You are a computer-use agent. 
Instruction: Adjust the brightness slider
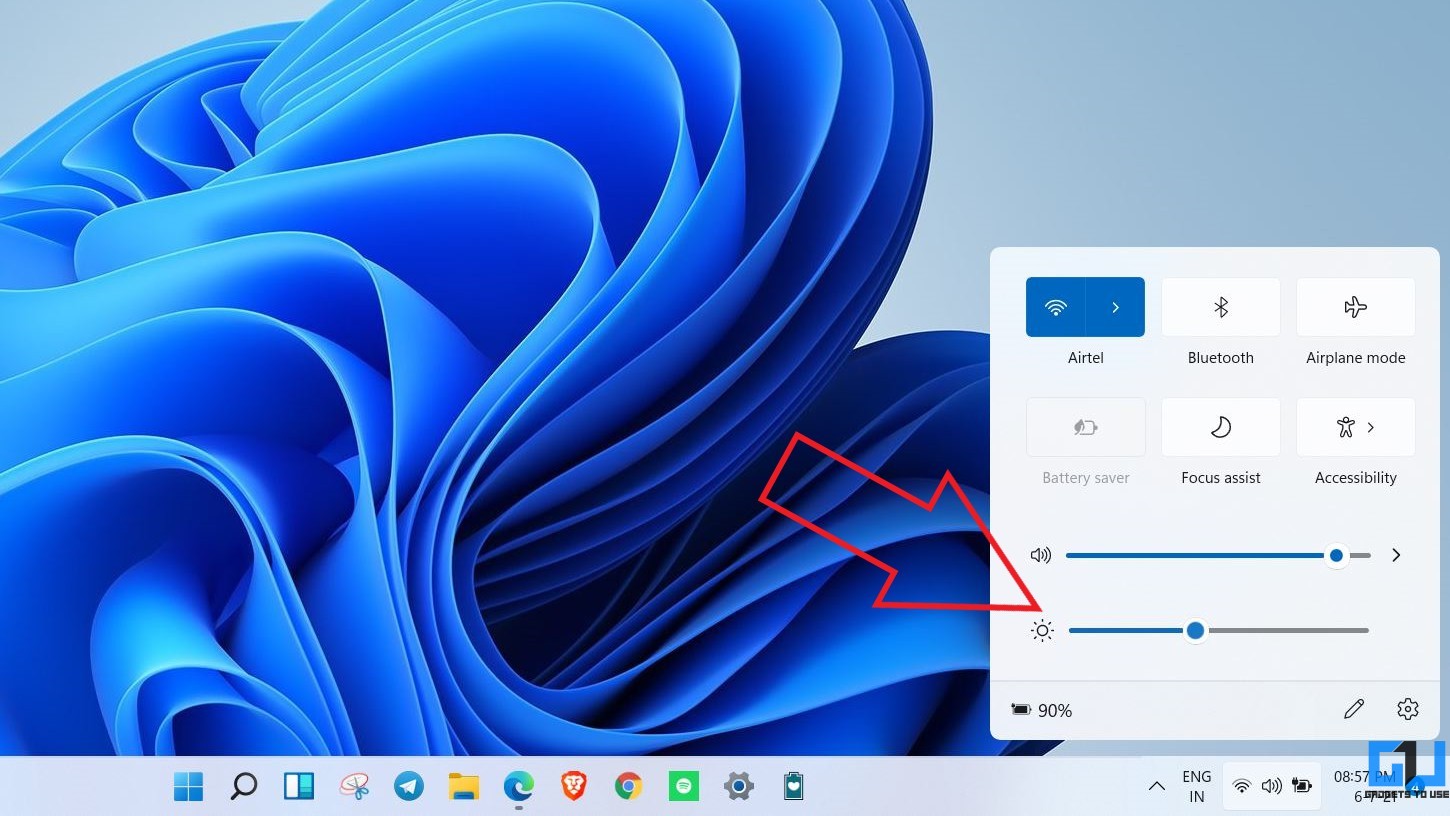(x=1218, y=631)
